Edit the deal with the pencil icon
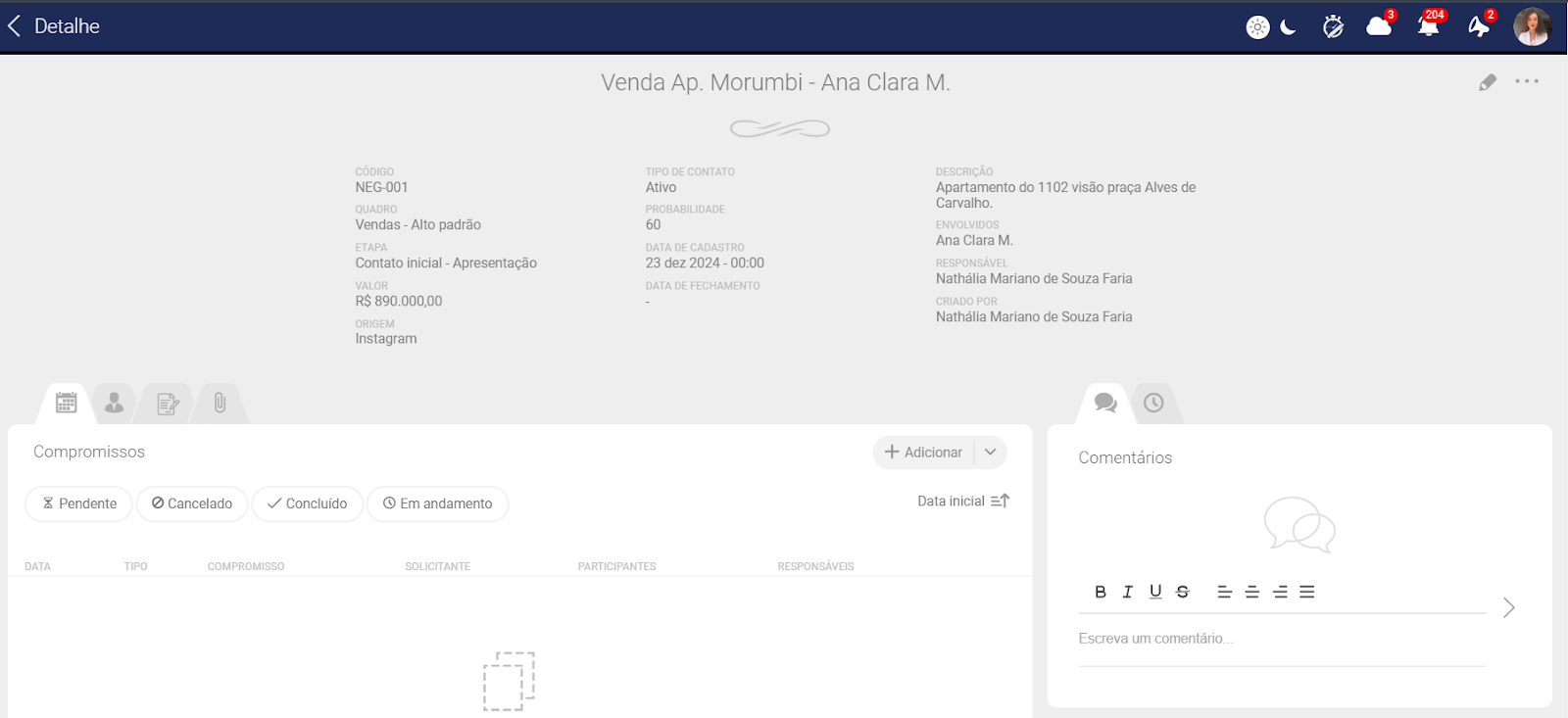1568x718 pixels. click(1488, 82)
